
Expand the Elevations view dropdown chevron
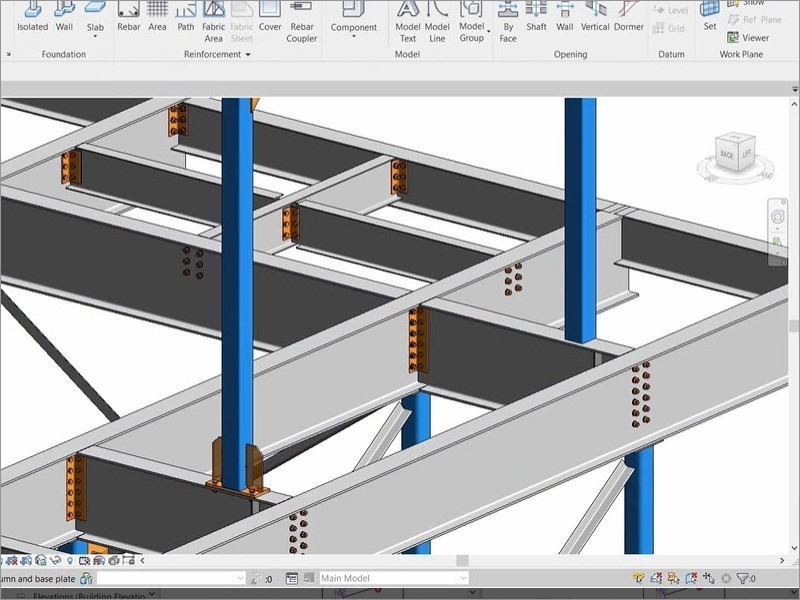152,594
